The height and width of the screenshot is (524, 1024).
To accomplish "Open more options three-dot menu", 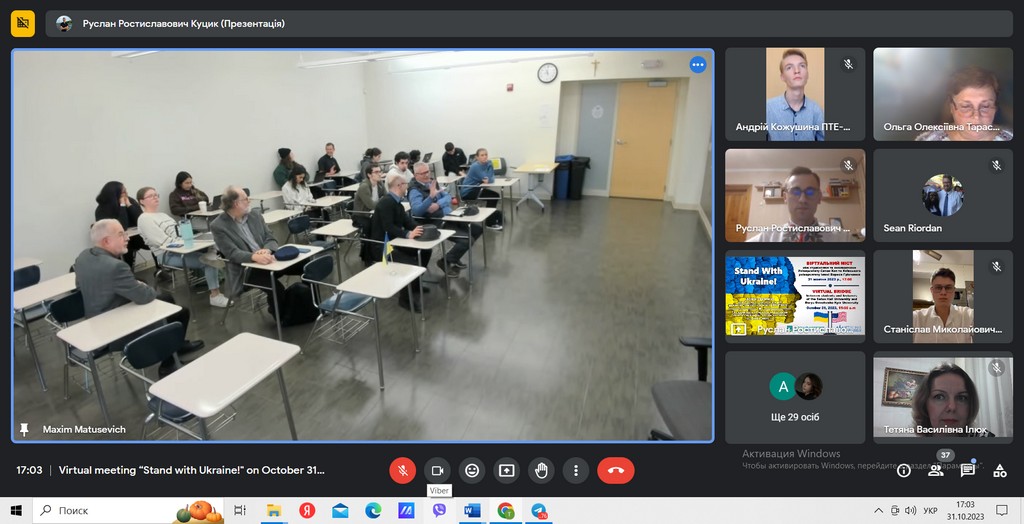I will coord(576,470).
